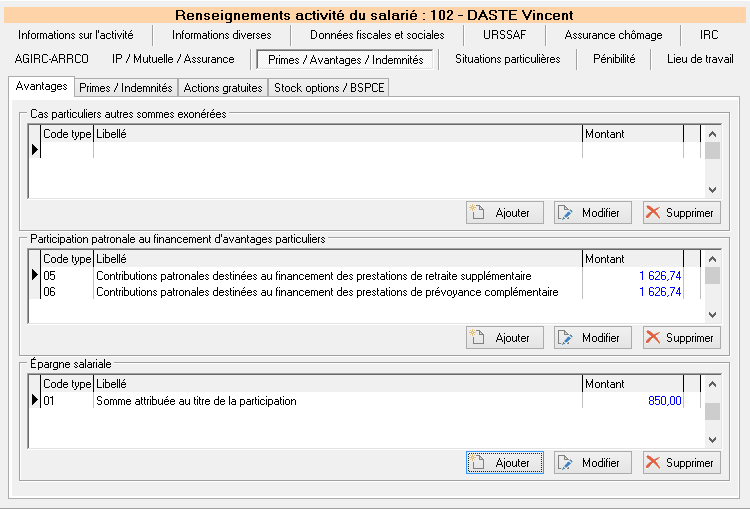Open the Assurance chômage tab

tap(613, 35)
